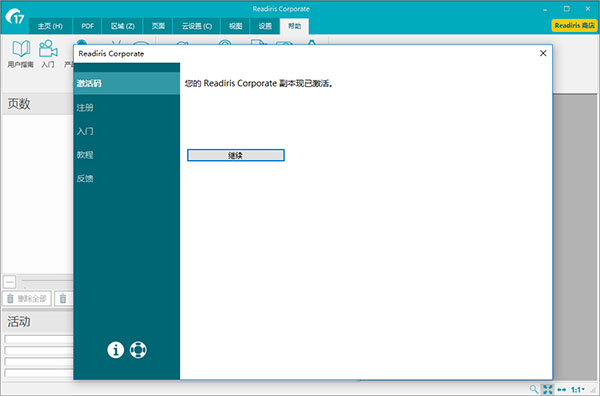Click the minus zoom-out button in the pages panel
The width and height of the screenshot is (600, 396).
pos(10,282)
